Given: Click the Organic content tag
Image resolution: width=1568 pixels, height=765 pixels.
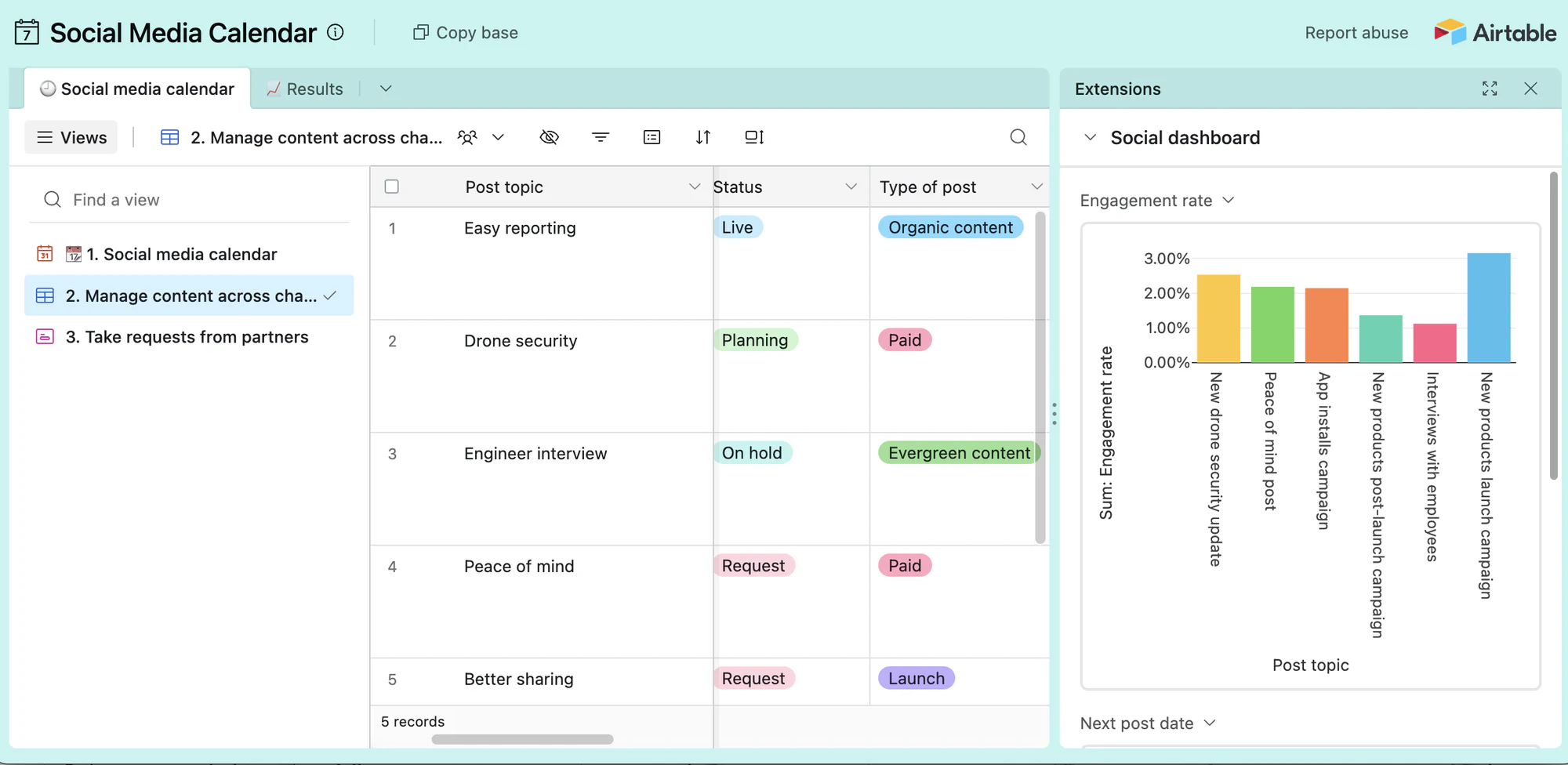Looking at the screenshot, I should pyautogui.click(x=950, y=227).
